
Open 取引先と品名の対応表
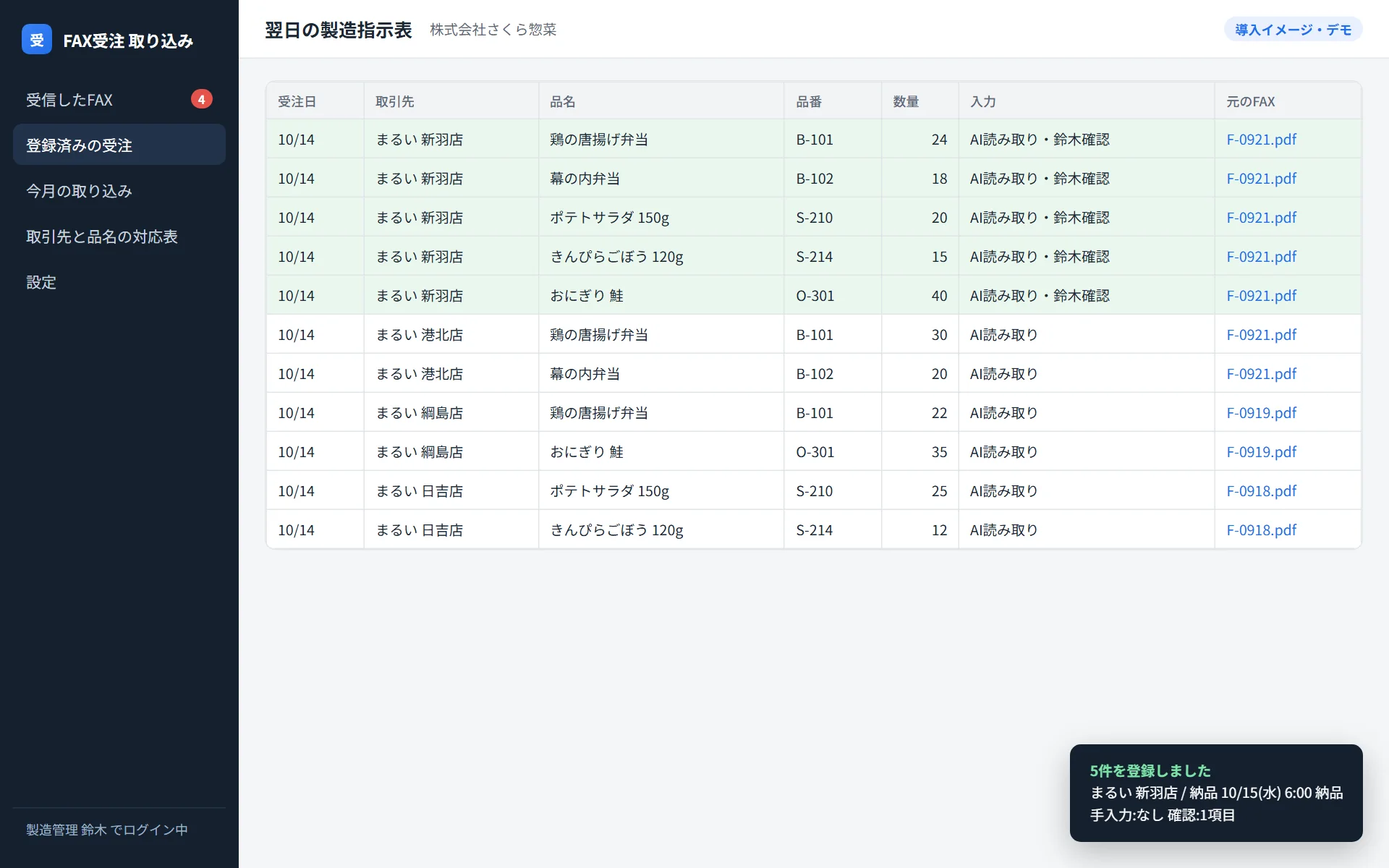click(x=119, y=237)
